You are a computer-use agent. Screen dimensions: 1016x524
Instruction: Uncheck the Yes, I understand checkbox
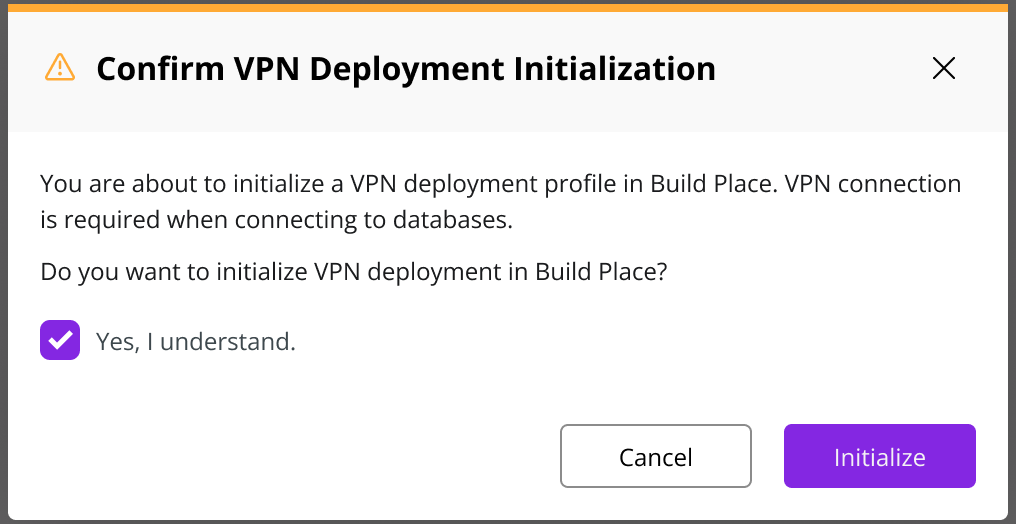[60, 340]
